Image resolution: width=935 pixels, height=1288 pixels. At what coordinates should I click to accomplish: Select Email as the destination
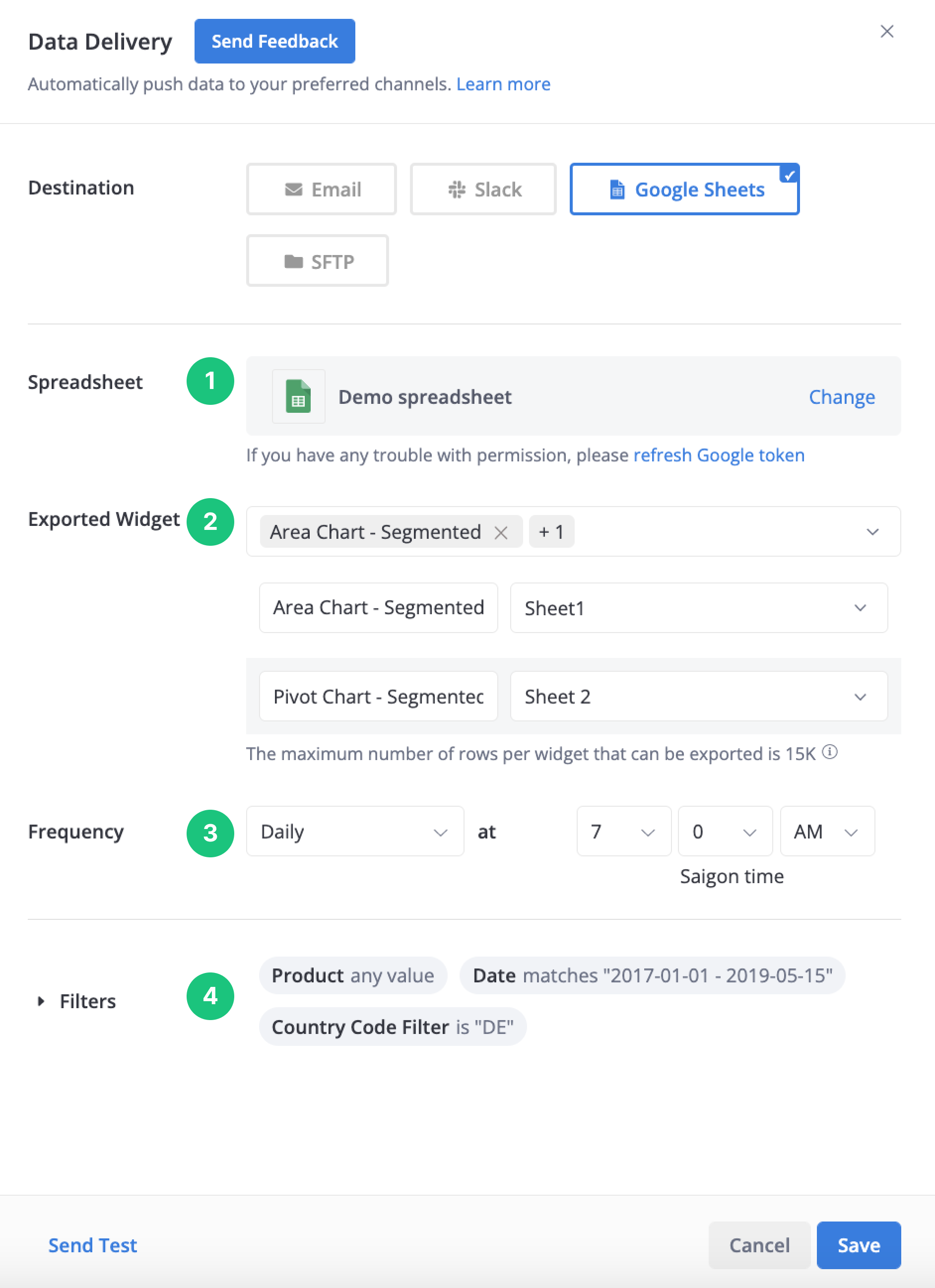click(x=322, y=189)
